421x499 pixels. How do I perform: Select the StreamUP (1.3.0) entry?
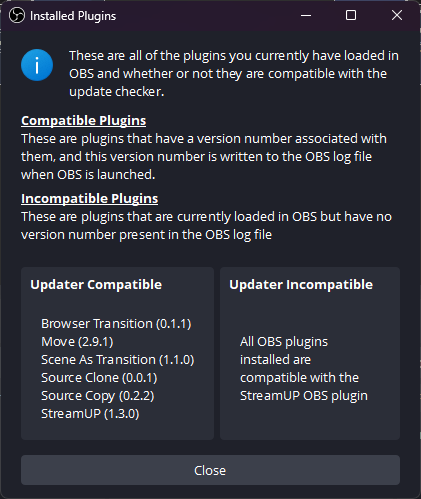click(90, 414)
